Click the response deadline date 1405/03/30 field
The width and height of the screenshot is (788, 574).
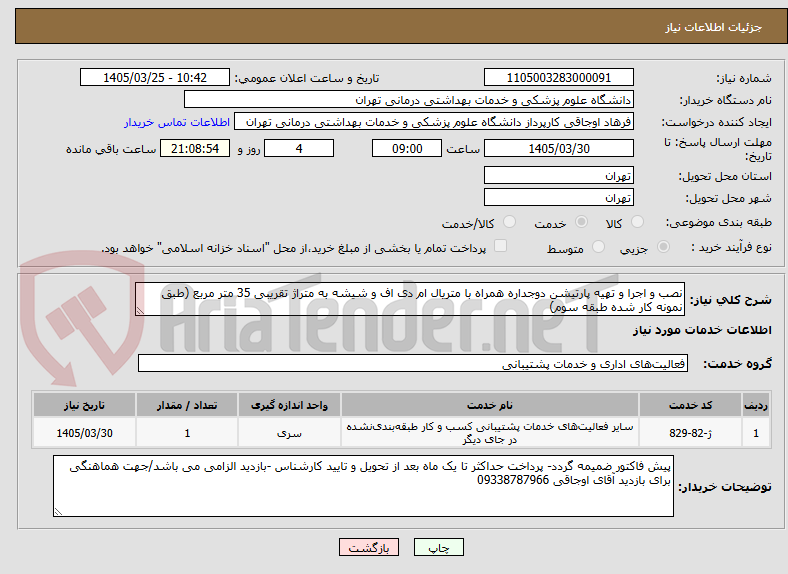(558, 148)
